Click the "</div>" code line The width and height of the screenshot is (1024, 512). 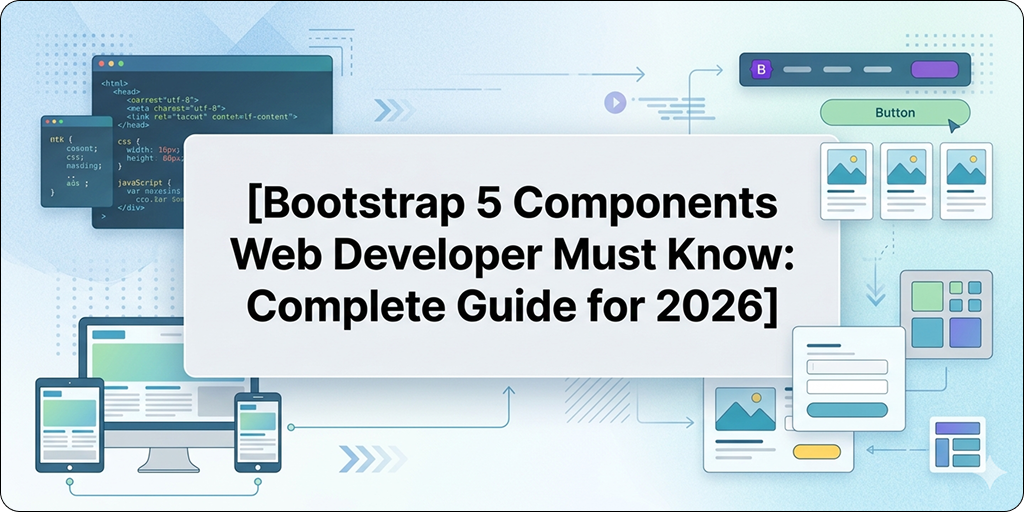pyautogui.click(x=131, y=206)
